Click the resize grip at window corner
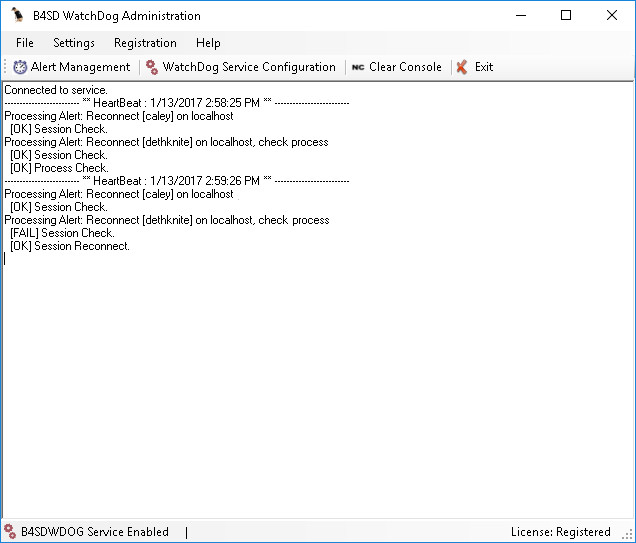The width and height of the screenshot is (636, 543). [x=628, y=534]
